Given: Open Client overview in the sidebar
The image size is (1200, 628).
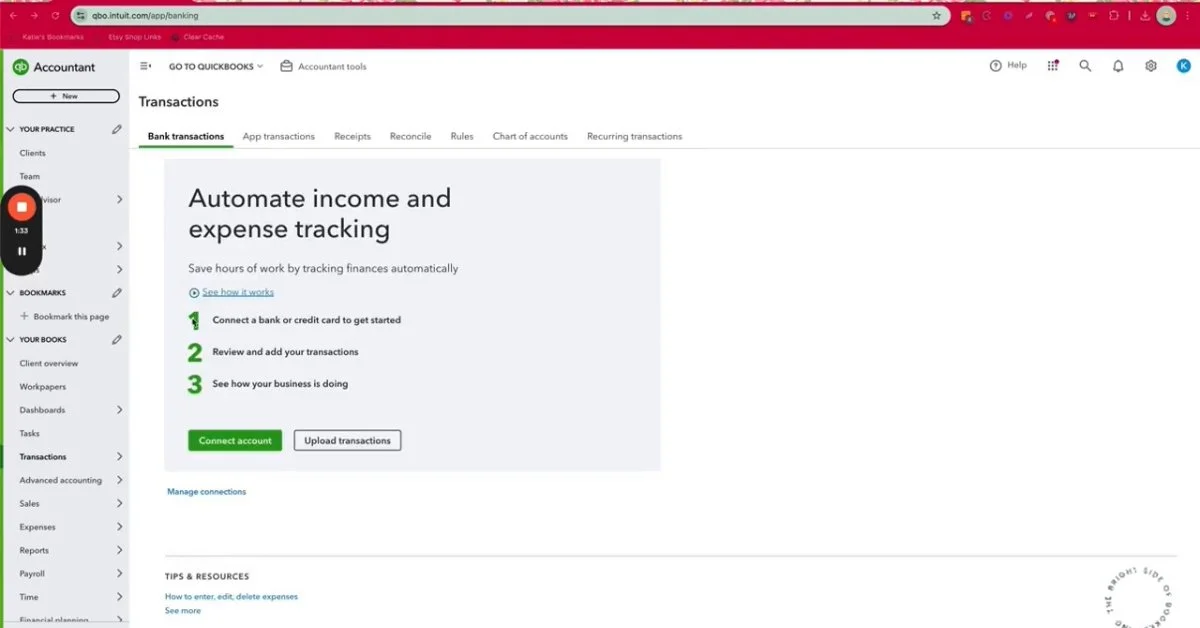Looking at the screenshot, I should (49, 363).
